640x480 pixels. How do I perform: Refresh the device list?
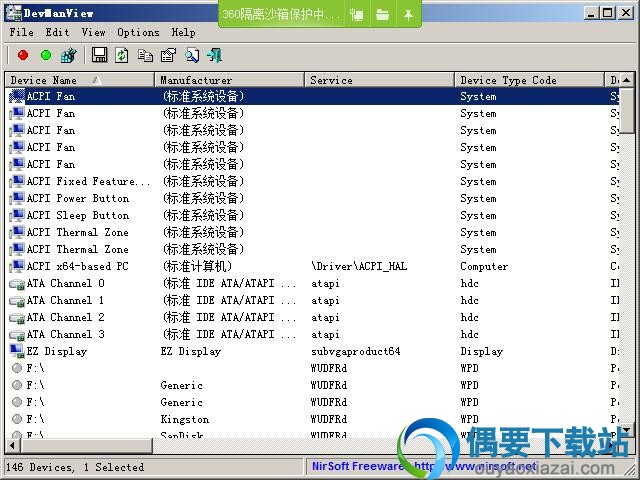122,55
